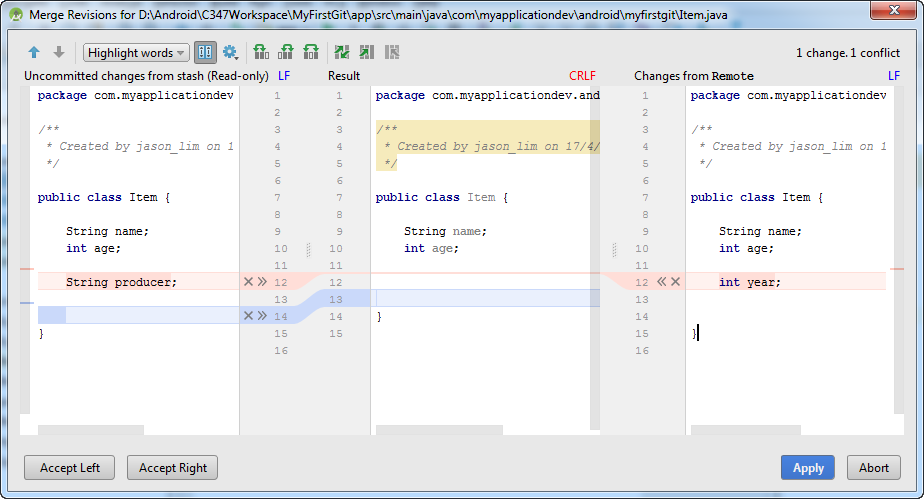Image resolution: width=924 pixels, height=500 pixels.
Task: Click the Accept Right button
Action: click(173, 467)
